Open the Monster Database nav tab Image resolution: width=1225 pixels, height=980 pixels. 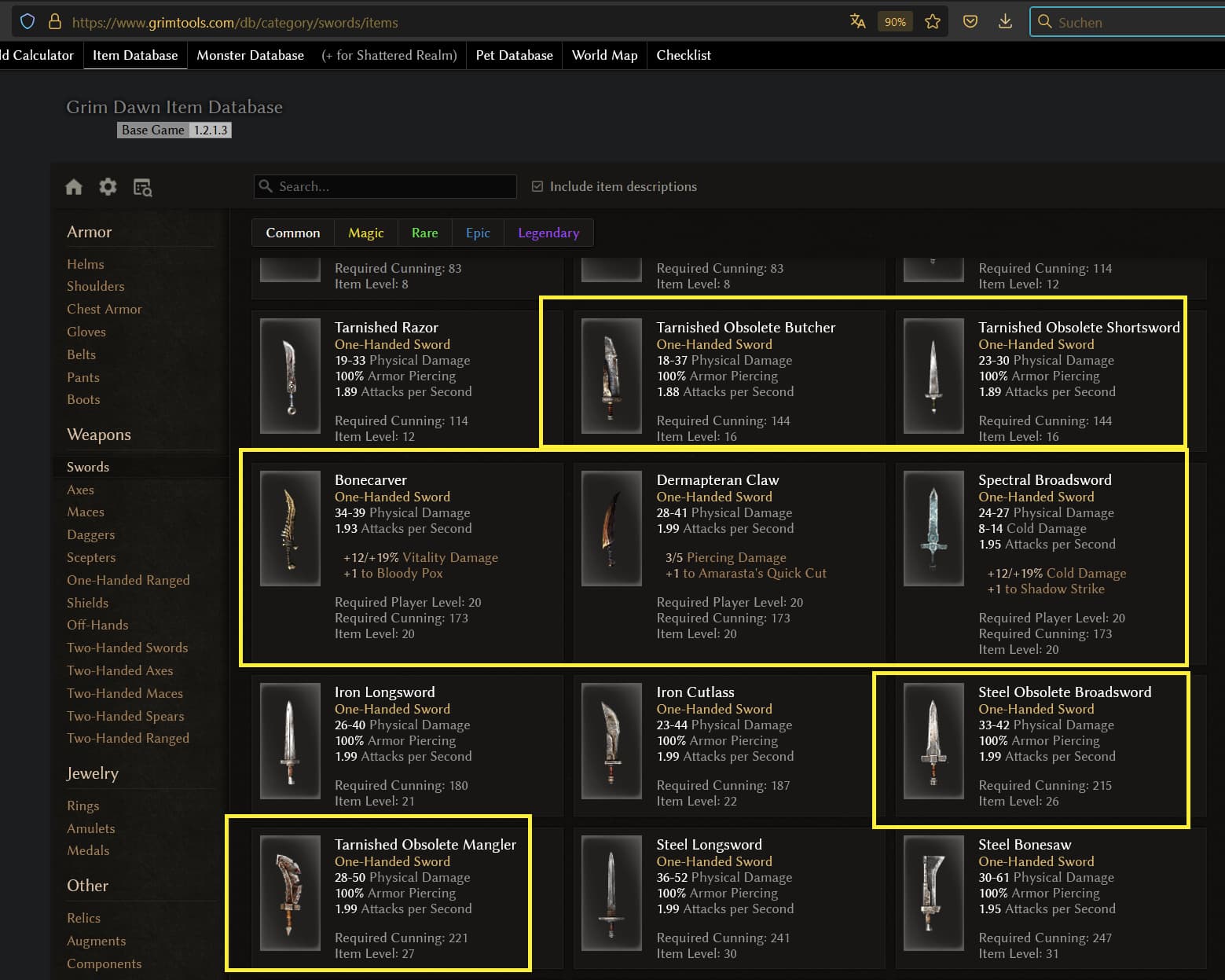[x=250, y=55]
